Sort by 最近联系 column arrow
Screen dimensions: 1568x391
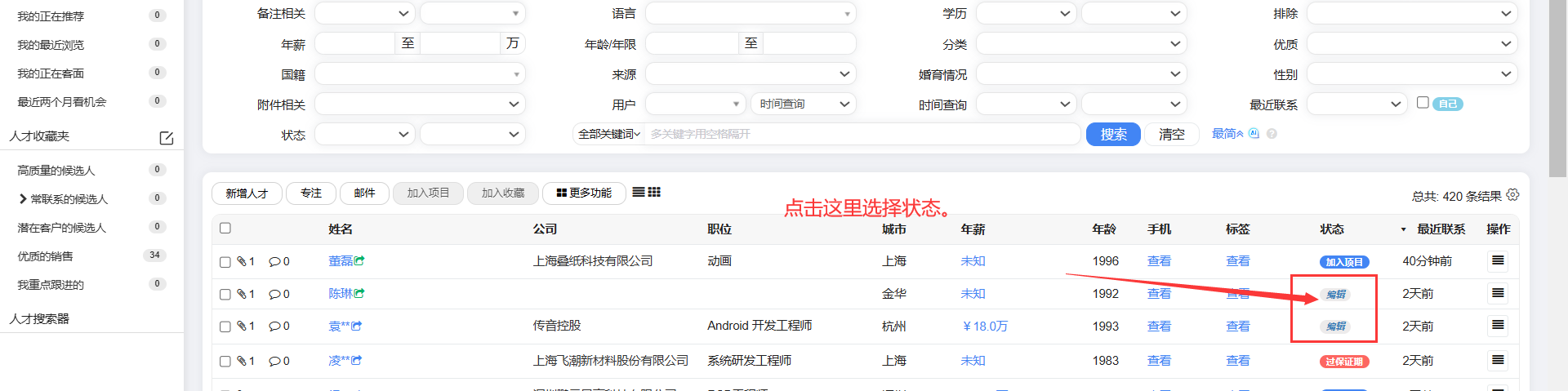pos(1403,229)
